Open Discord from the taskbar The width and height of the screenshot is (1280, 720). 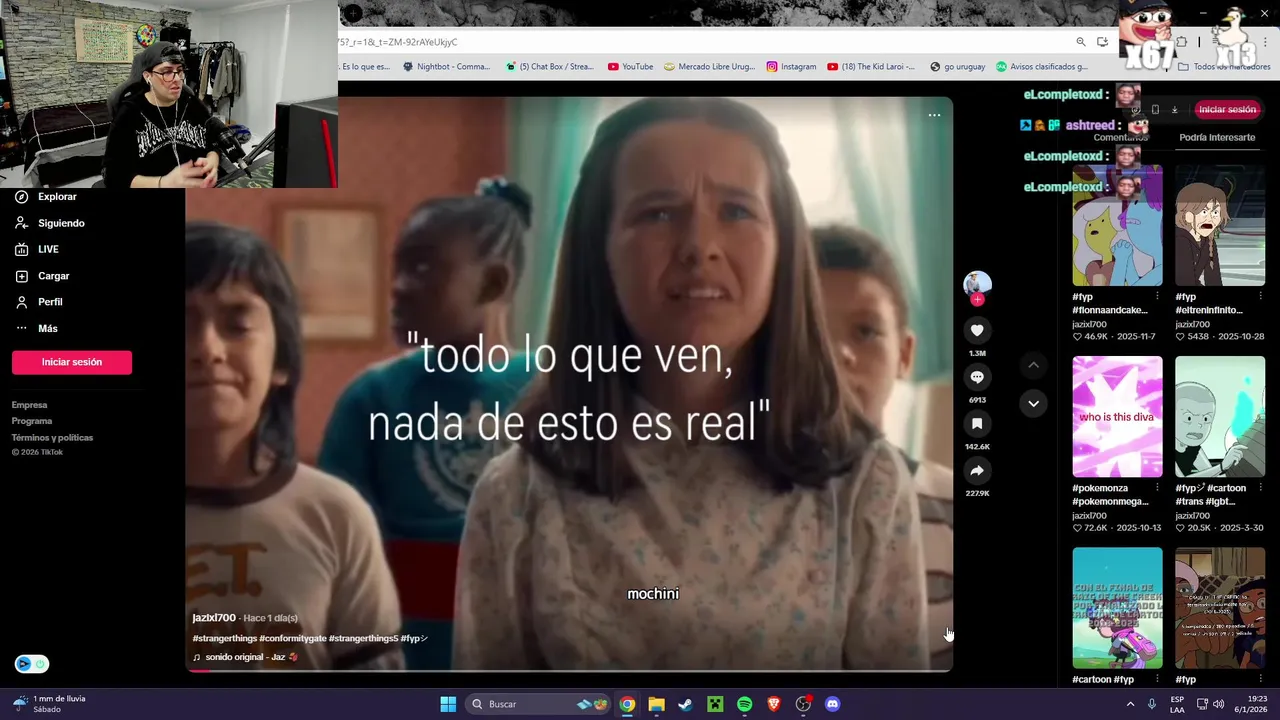832,704
